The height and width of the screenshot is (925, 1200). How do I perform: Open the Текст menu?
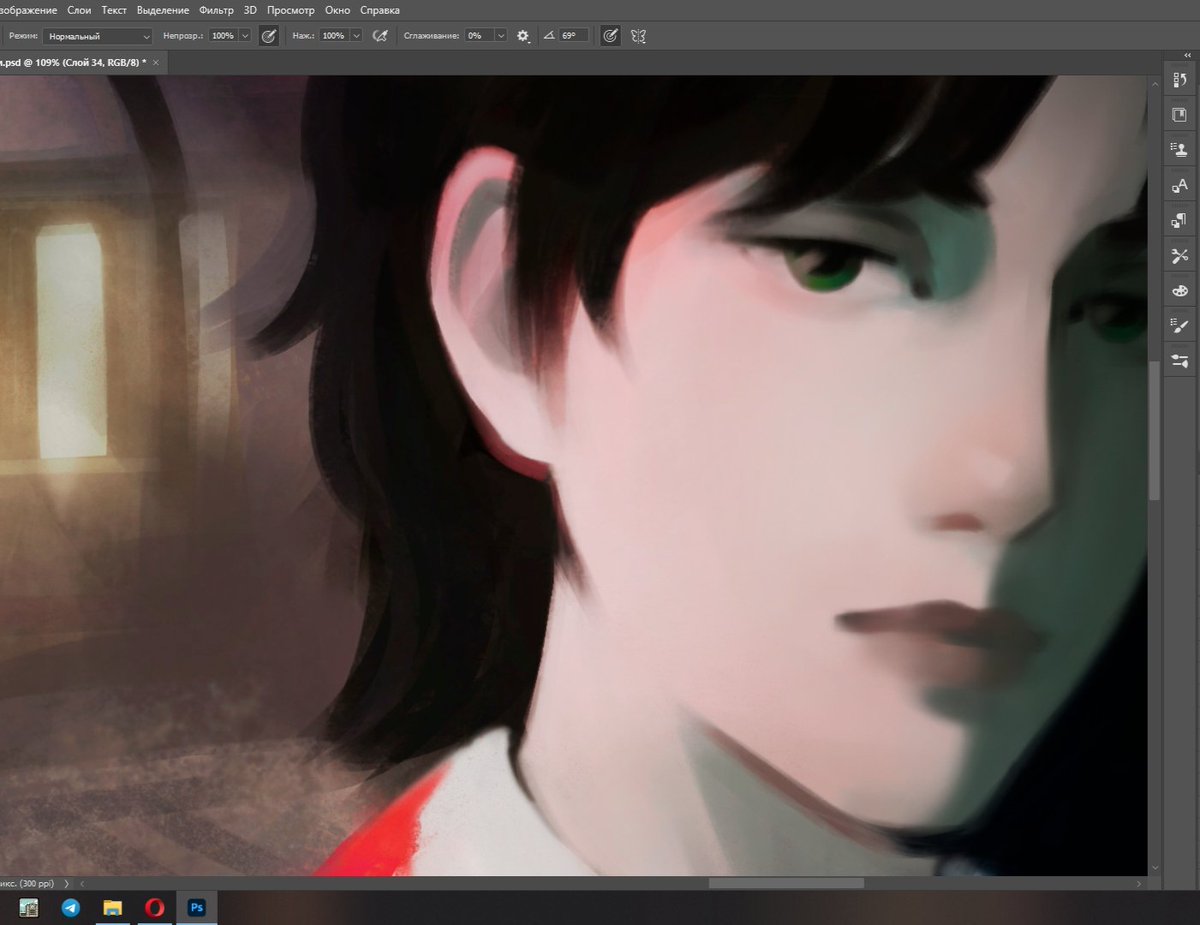click(114, 10)
